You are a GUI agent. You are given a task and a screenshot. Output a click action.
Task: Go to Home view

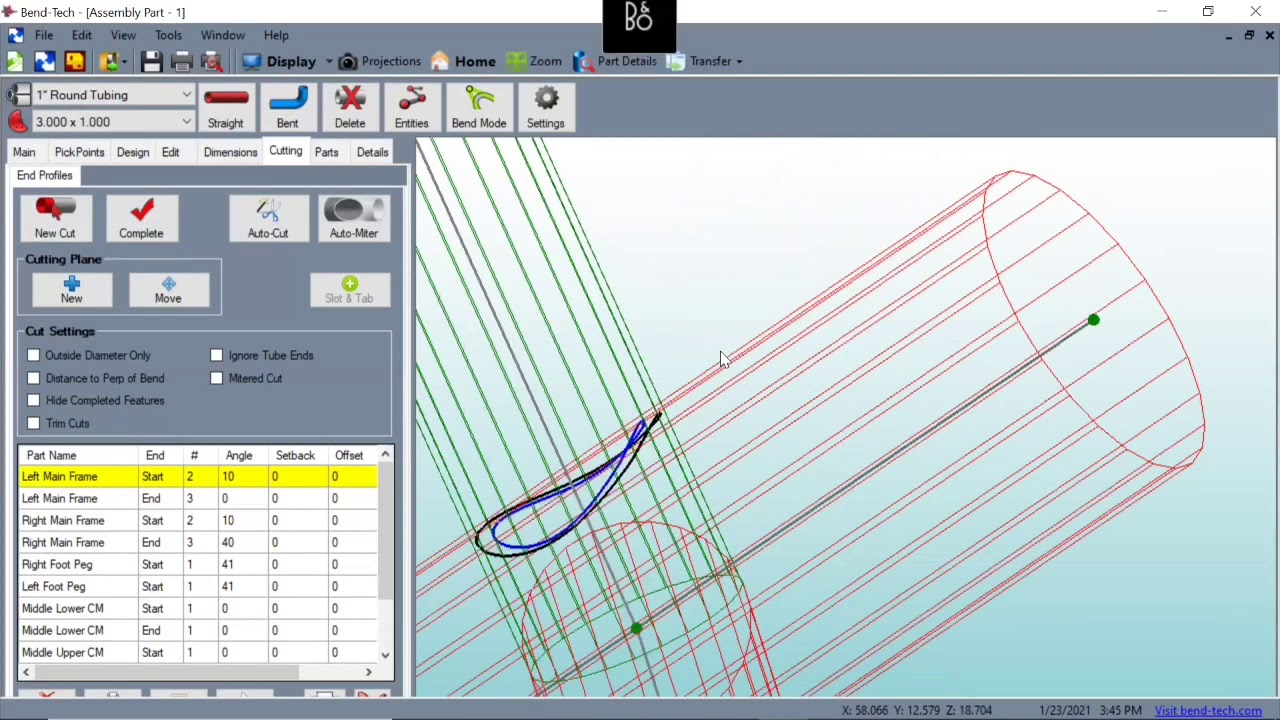[x=463, y=61]
